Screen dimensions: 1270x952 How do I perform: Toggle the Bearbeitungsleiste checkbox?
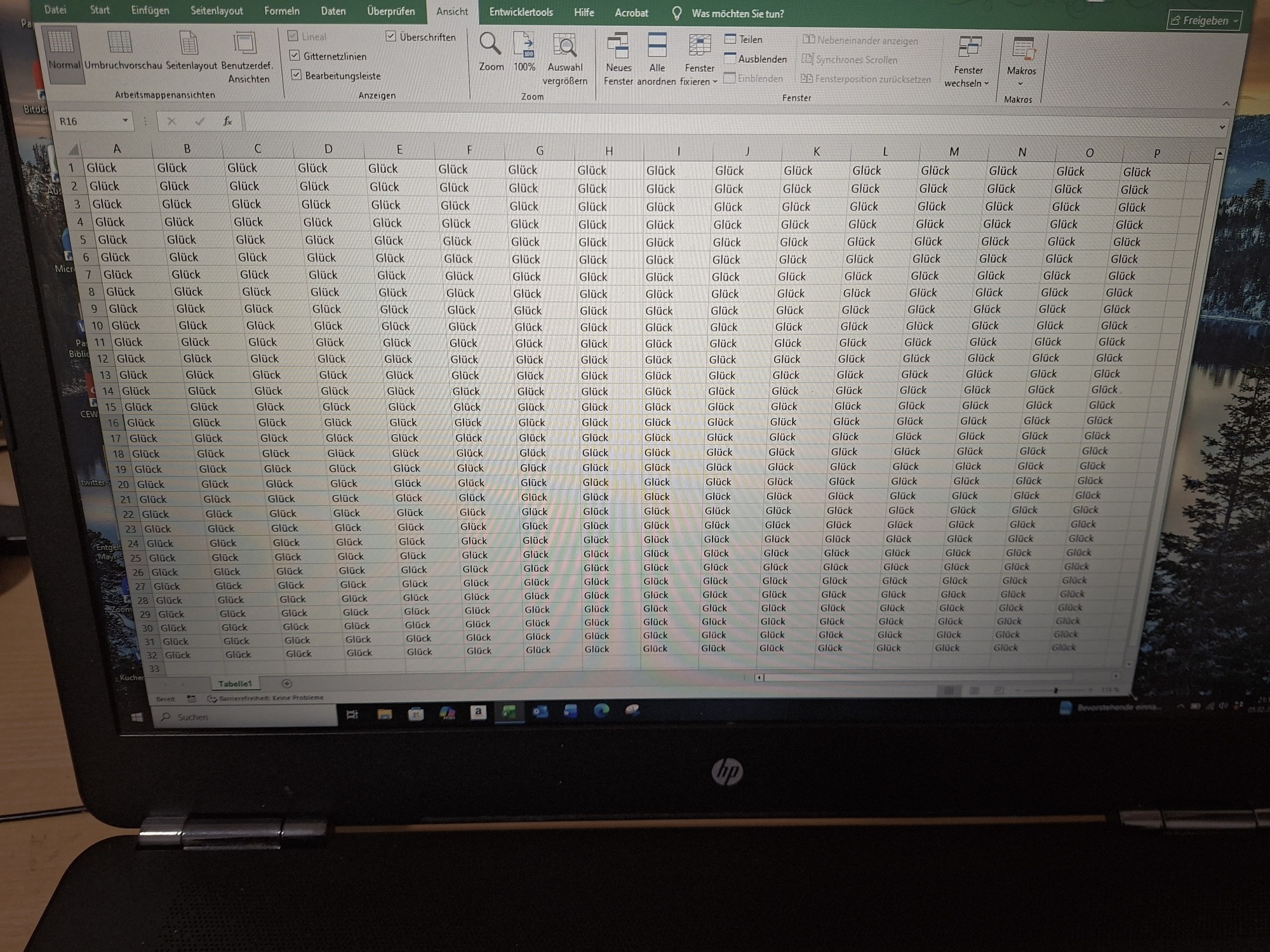coord(296,75)
